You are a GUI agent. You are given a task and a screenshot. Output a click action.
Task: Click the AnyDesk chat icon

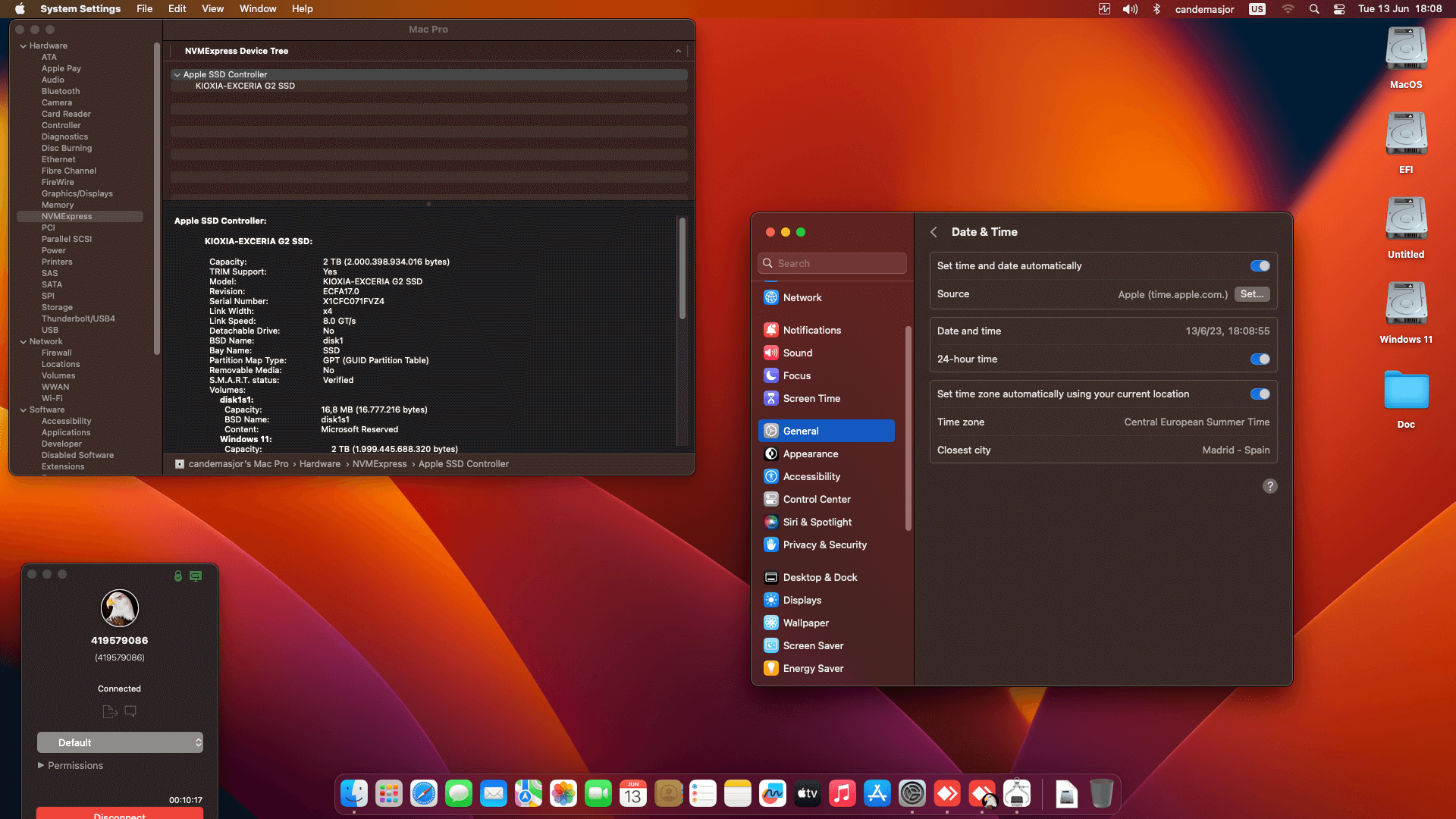pyautogui.click(x=130, y=711)
